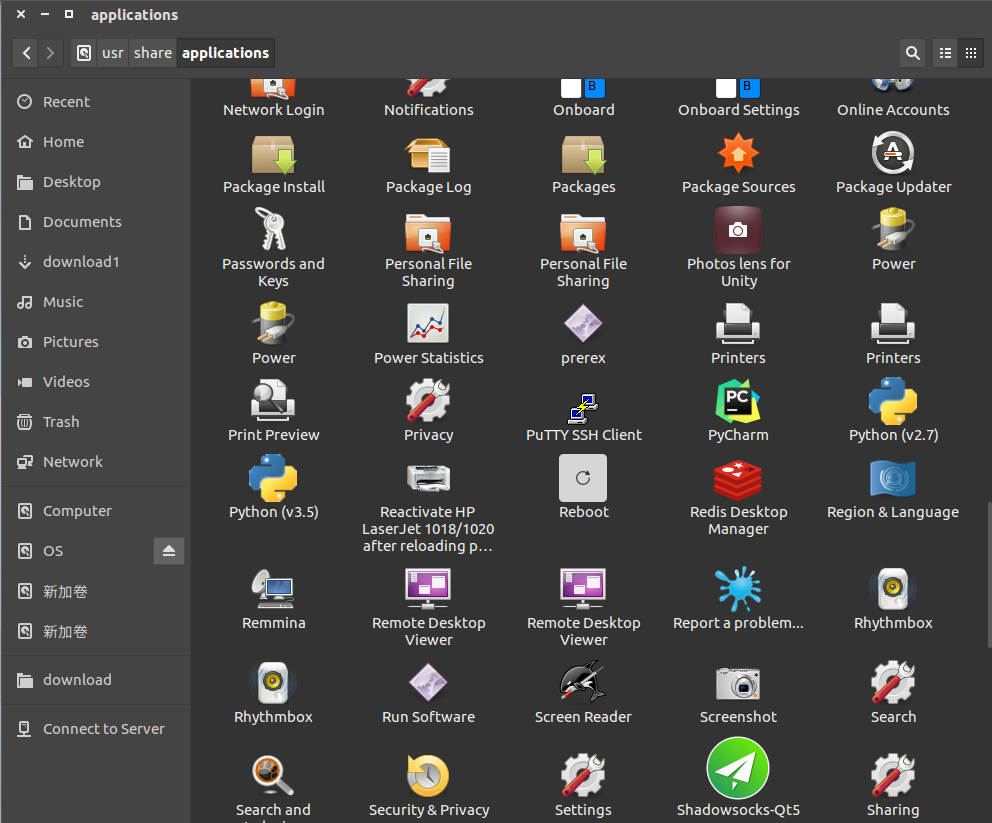Open Documents in the sidebar
This screenshot has height=823, width=992.
click(96, 222)
